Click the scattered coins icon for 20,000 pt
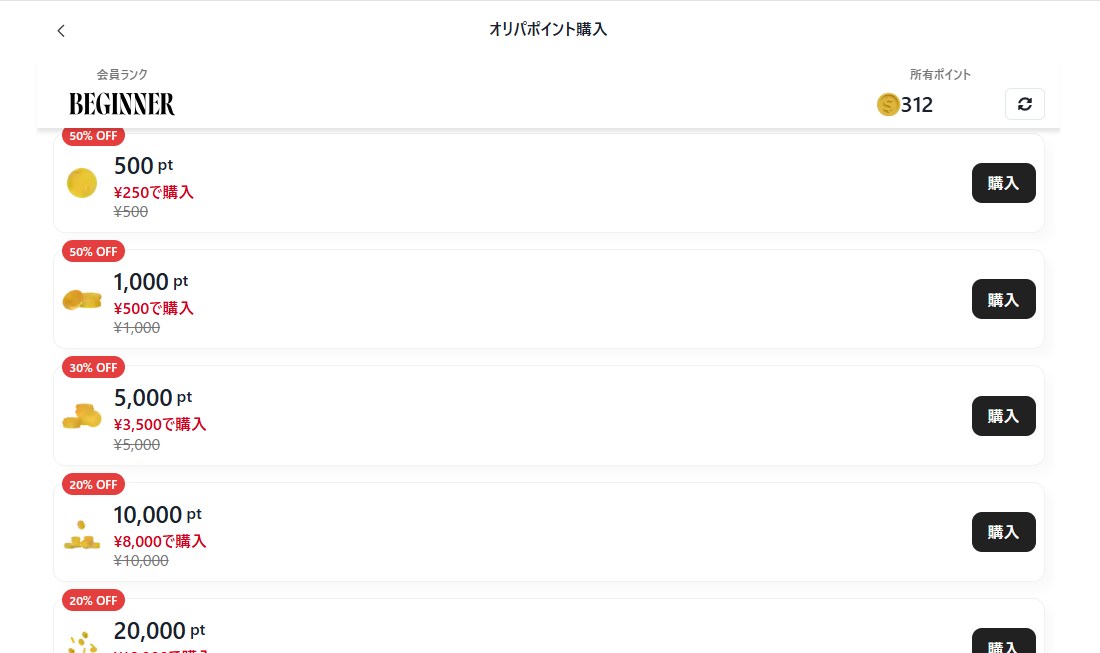This screenshot has height=653, width=1100. [82, 640]
